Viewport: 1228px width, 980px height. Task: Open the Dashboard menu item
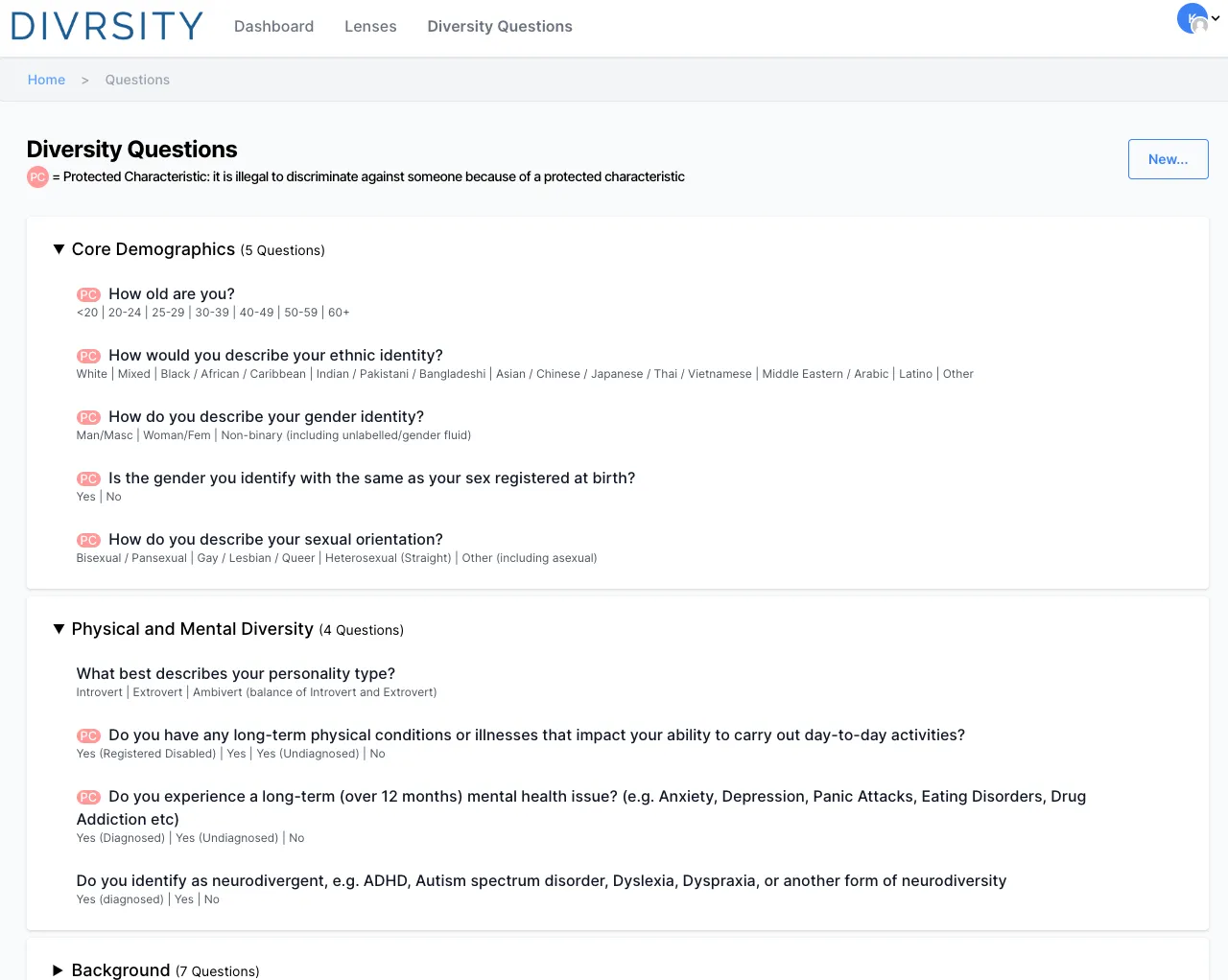pos(273,27)
